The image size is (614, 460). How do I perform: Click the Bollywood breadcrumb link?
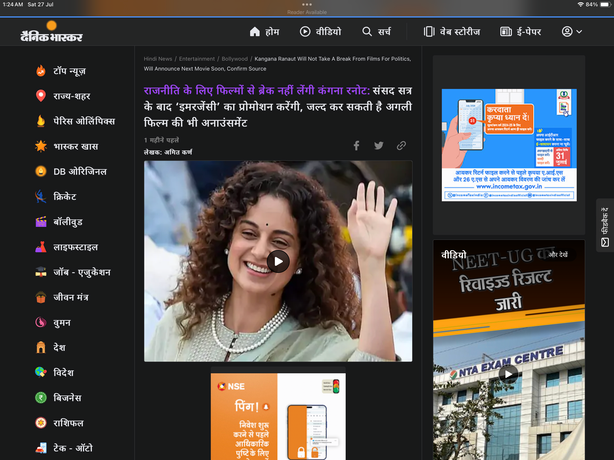tap(235, 59)
